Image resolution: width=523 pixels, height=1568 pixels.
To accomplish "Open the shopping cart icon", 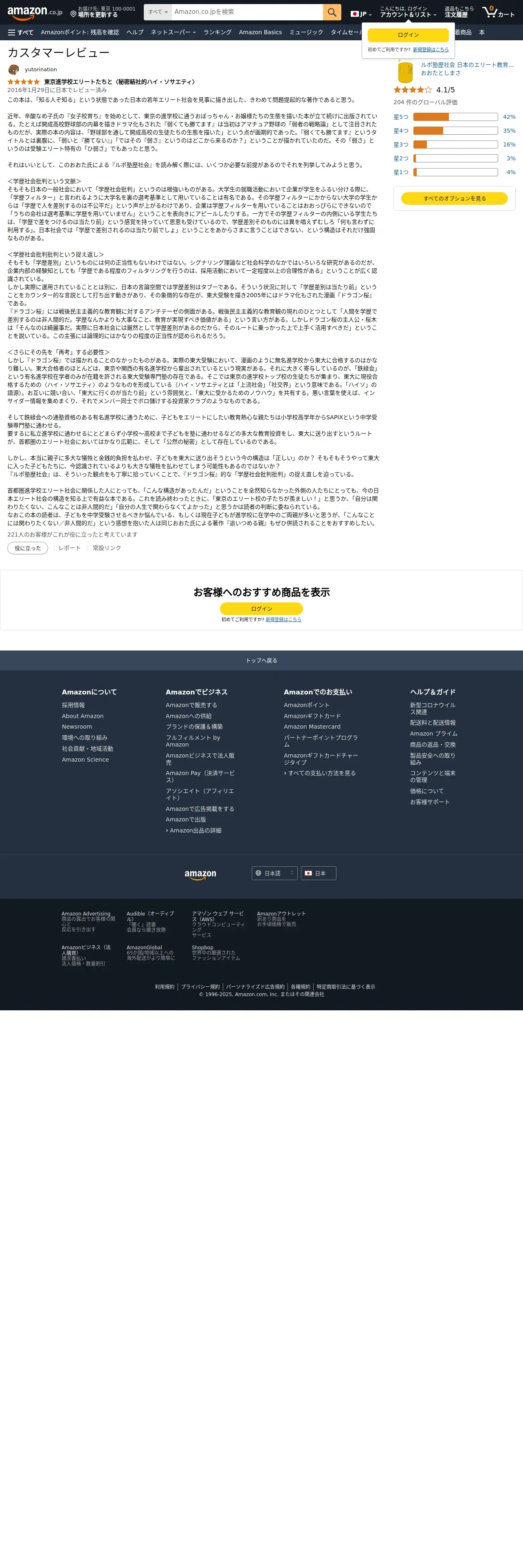I will click(x=498, y=12).
